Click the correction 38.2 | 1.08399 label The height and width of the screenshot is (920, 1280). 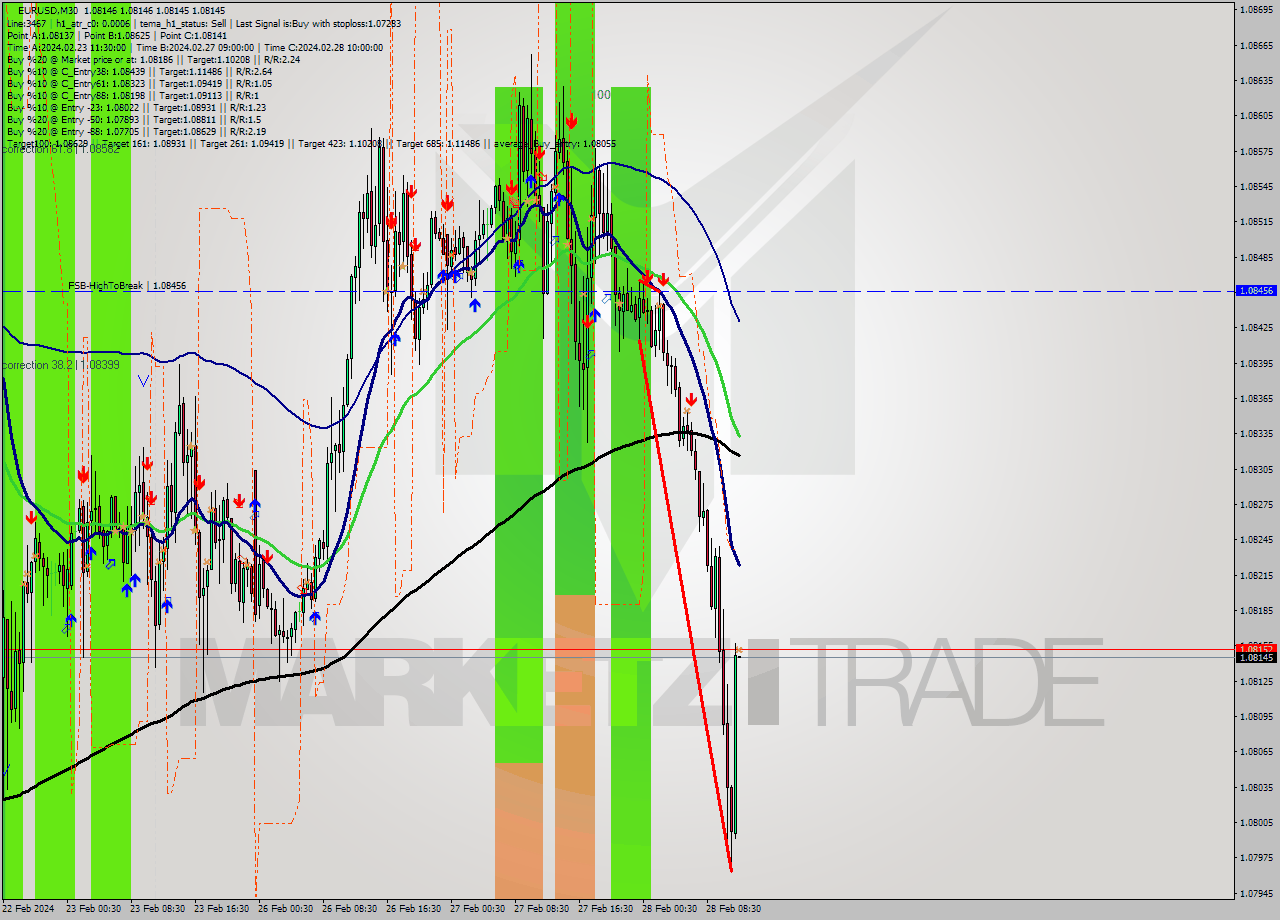tap(61, 365)
